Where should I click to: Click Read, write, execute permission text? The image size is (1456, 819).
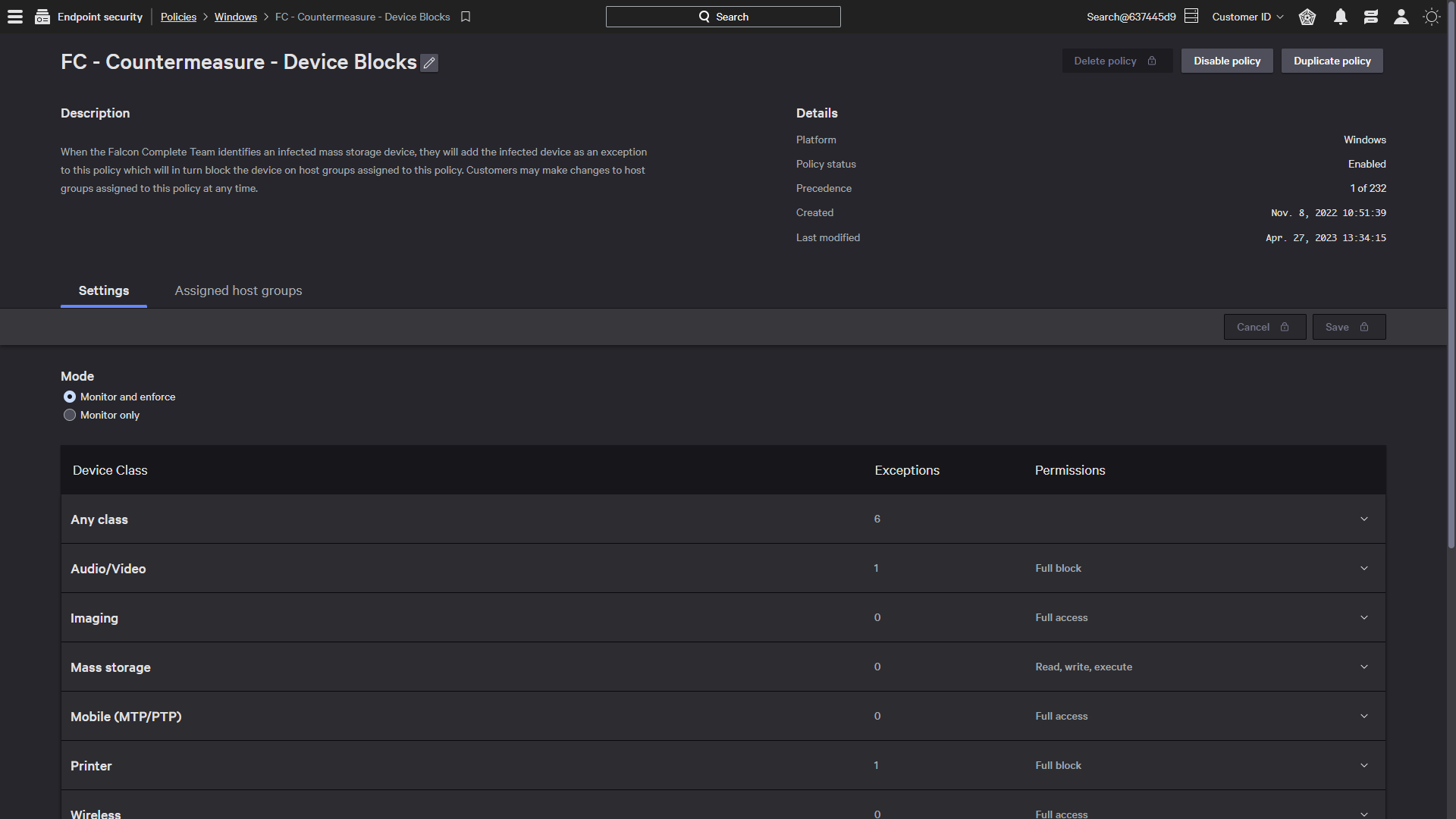[1084, 667]
